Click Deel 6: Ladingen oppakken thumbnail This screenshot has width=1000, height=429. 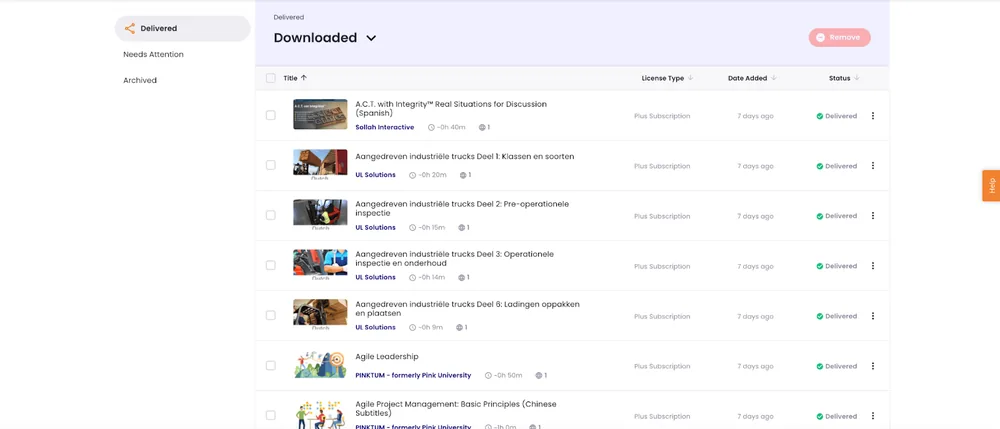320,314
